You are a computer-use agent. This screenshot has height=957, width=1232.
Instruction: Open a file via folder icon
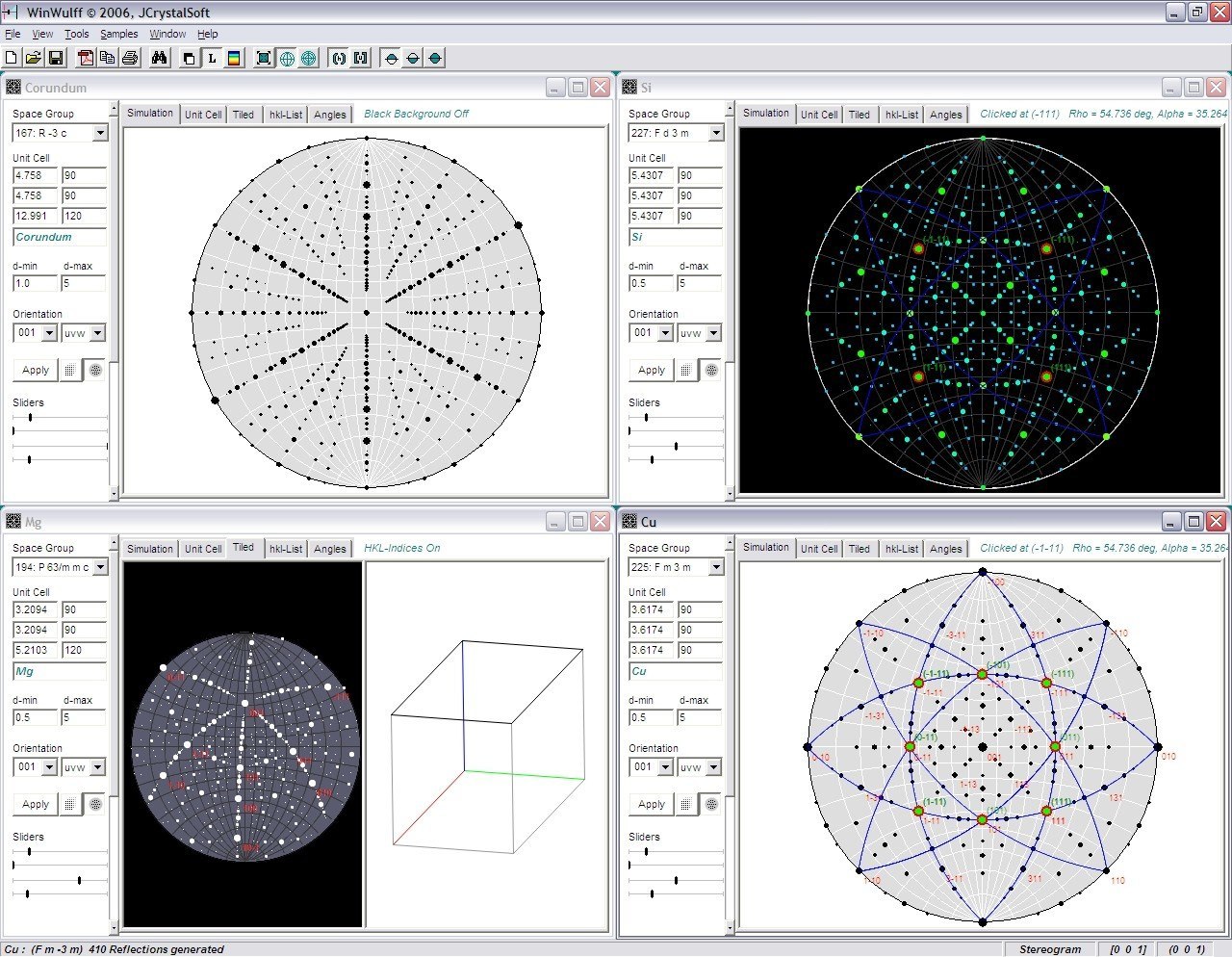[34, 59]
